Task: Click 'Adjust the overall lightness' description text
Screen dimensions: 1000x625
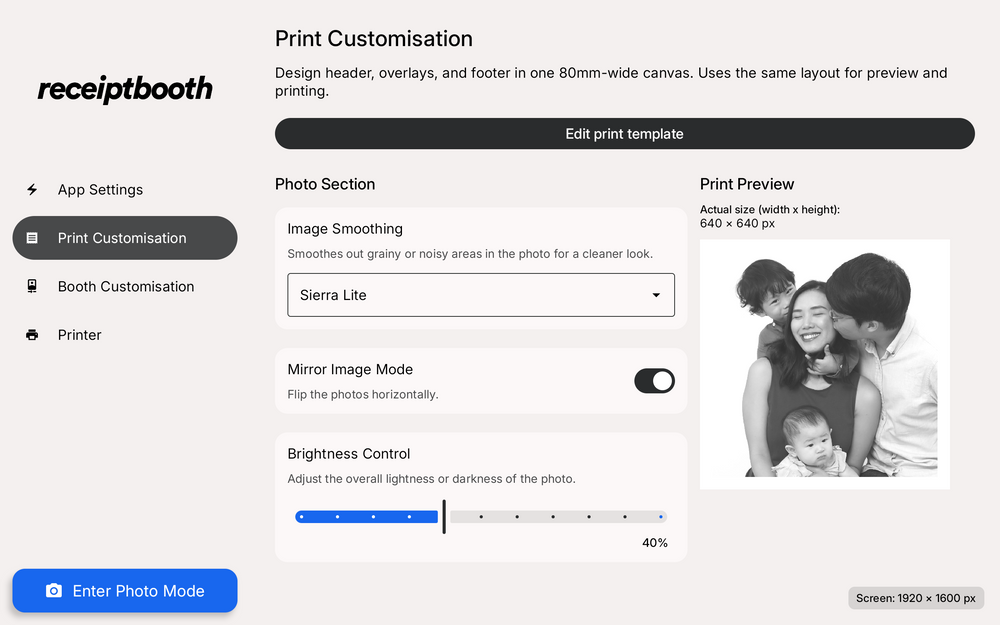Action: [x=431, y=478]
